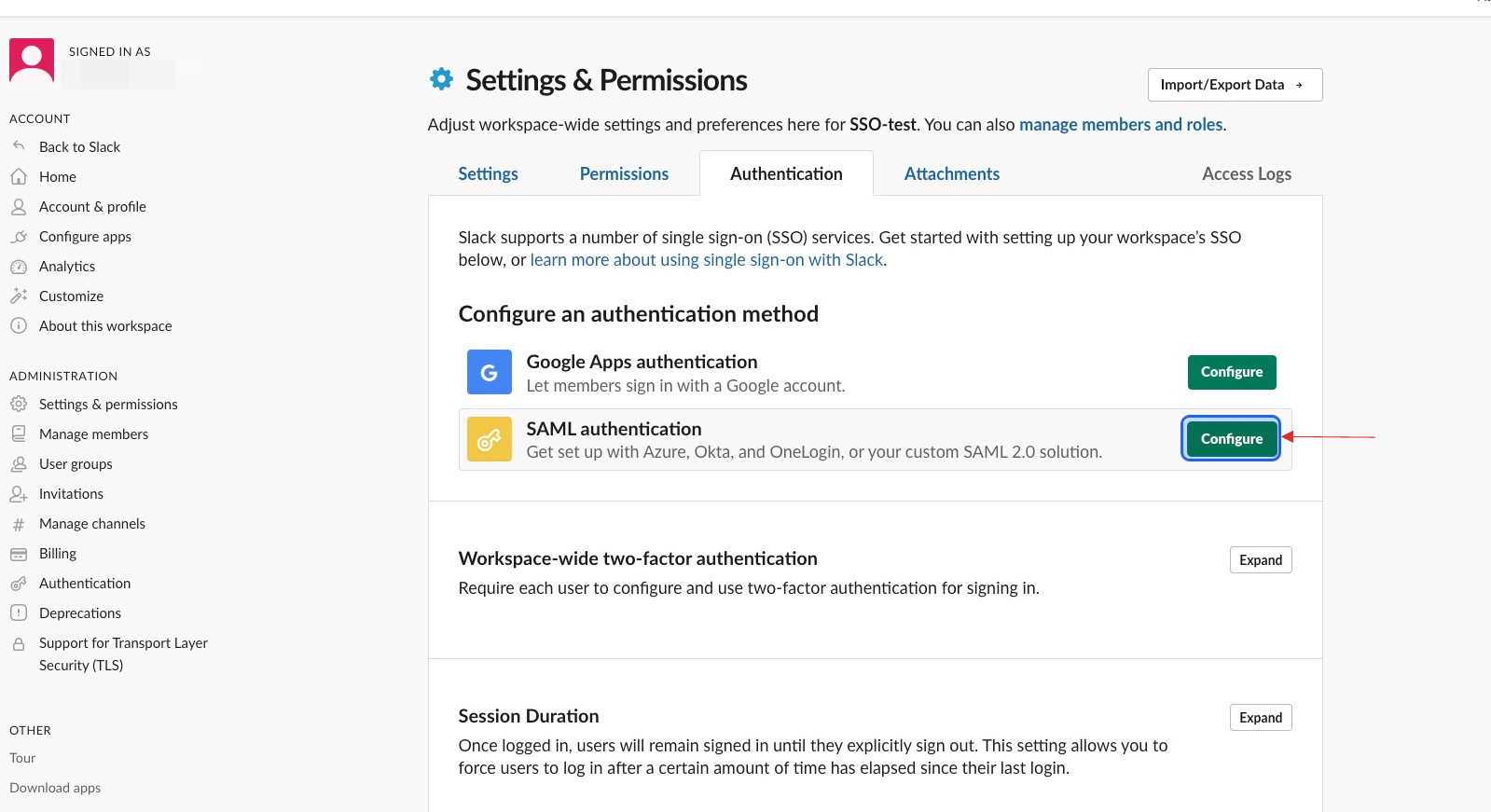Viewport: 1491px width, 812px height.
Task: Open About this workspace
Action: [x=105, y=325]
